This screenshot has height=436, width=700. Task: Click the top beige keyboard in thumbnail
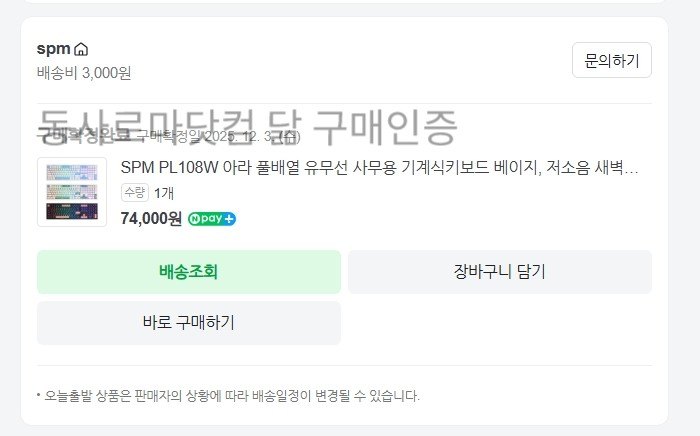point(72,172)
